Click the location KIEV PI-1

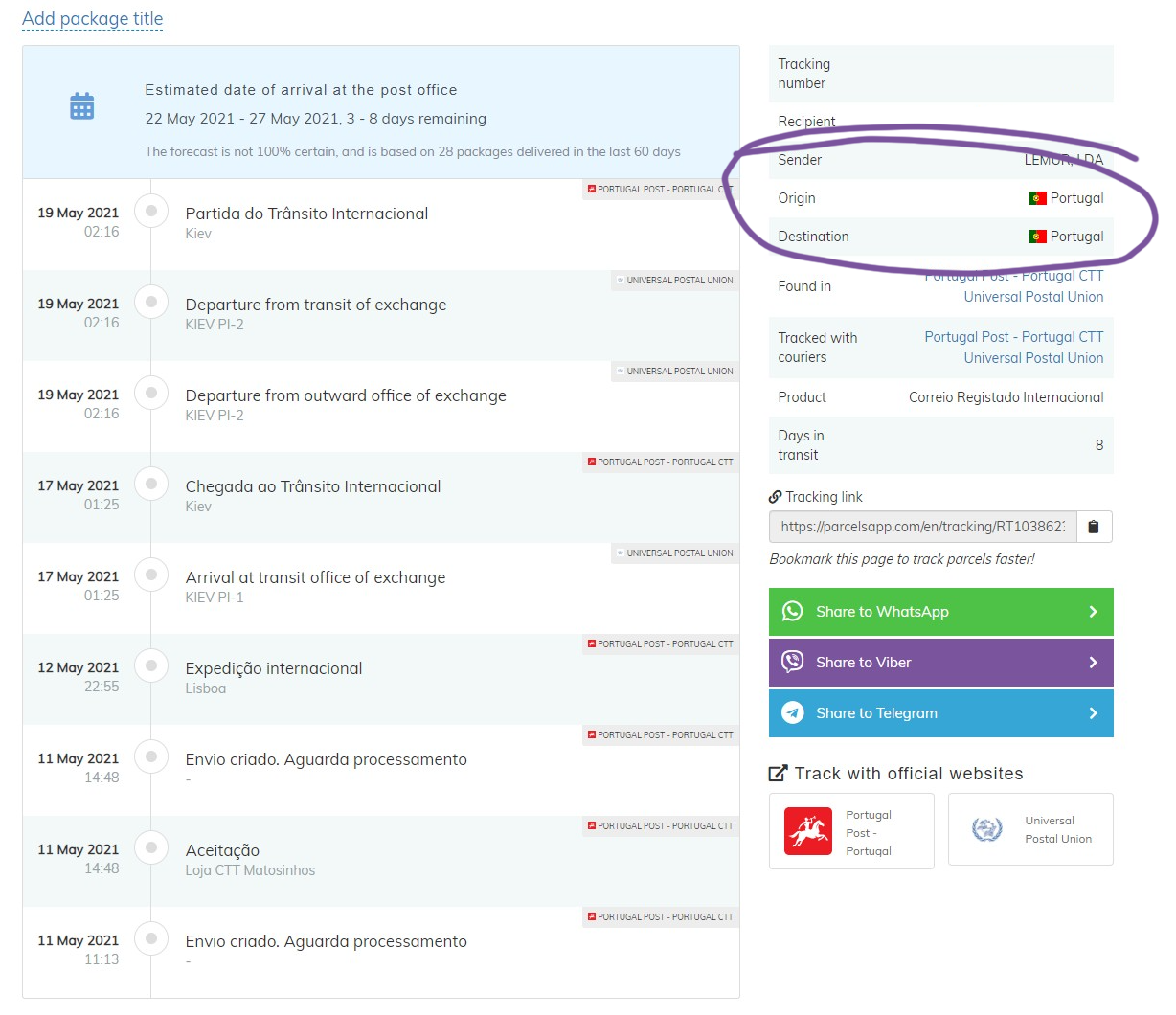[215, 598]
